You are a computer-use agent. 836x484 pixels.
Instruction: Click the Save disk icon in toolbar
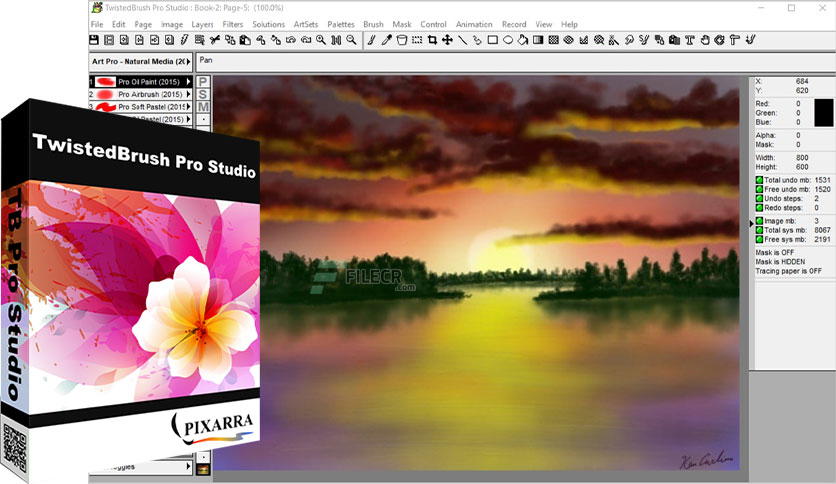94,40
